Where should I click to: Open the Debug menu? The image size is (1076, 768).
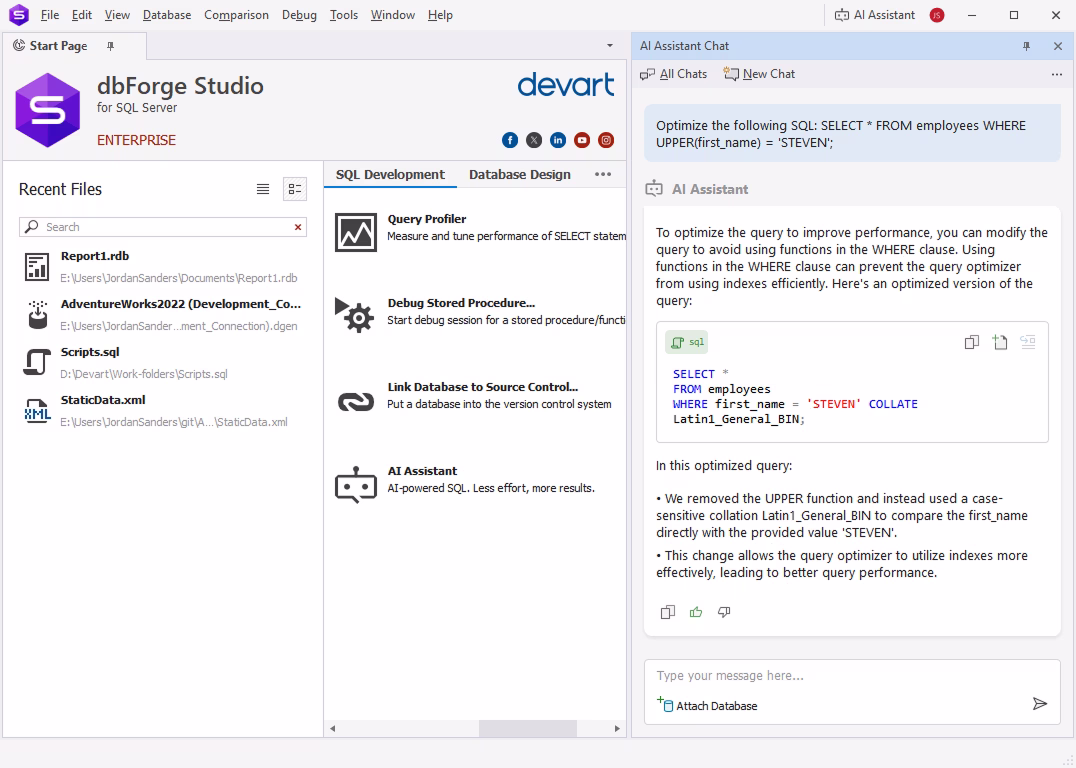(299, 15)
